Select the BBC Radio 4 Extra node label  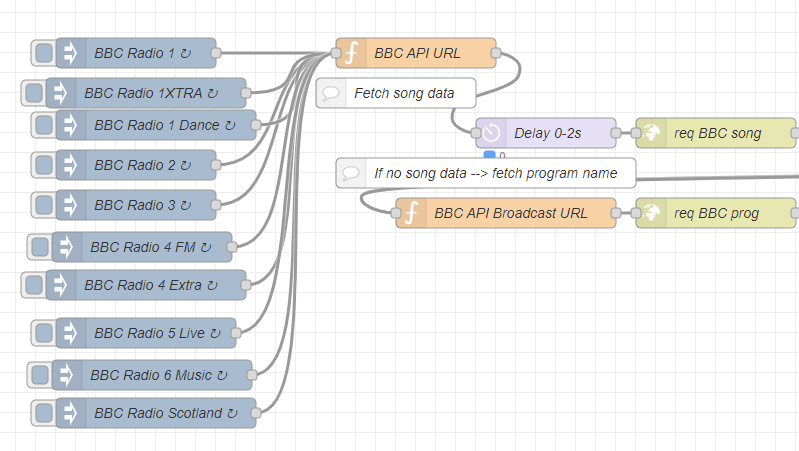click(151, 285)
